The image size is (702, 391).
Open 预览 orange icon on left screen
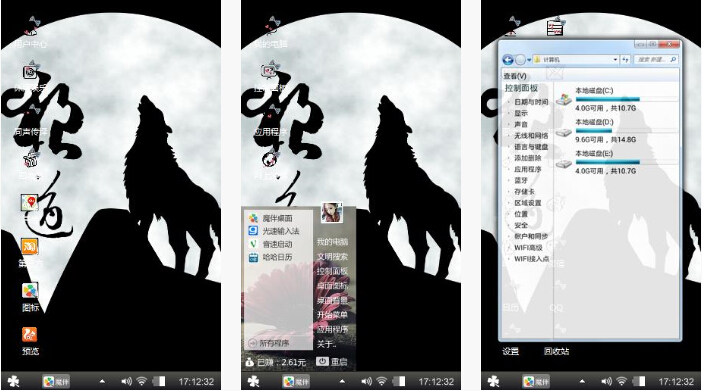coord(30,334)
